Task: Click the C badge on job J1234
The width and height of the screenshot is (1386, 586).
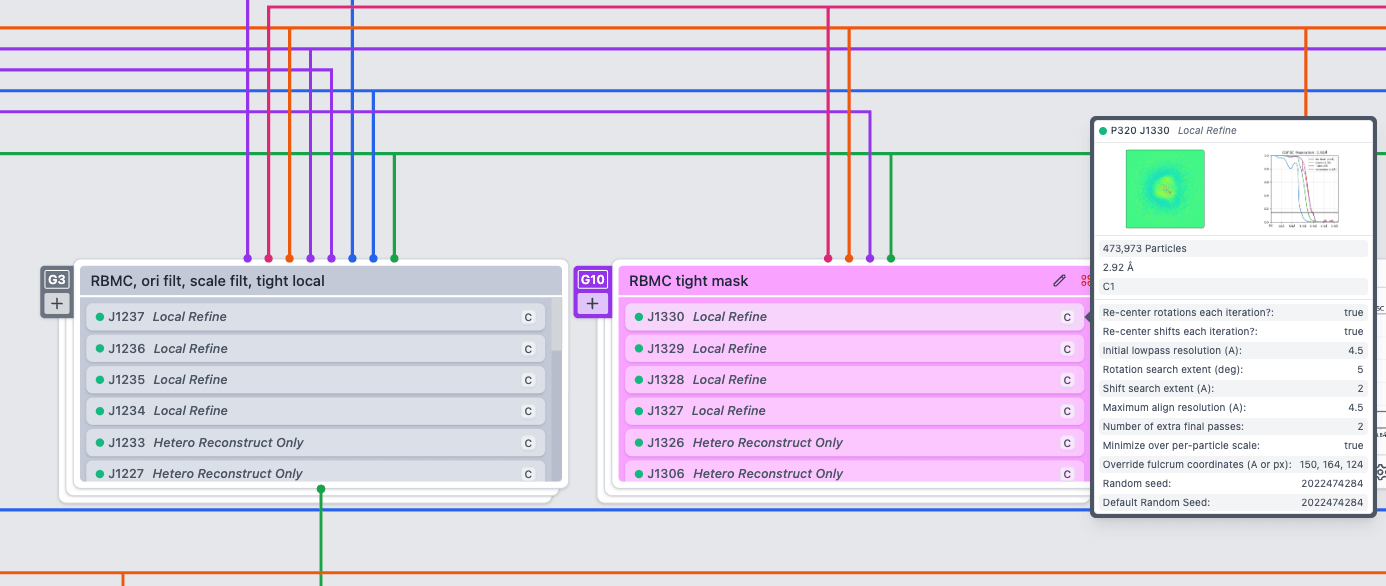Action: (528, 411)
